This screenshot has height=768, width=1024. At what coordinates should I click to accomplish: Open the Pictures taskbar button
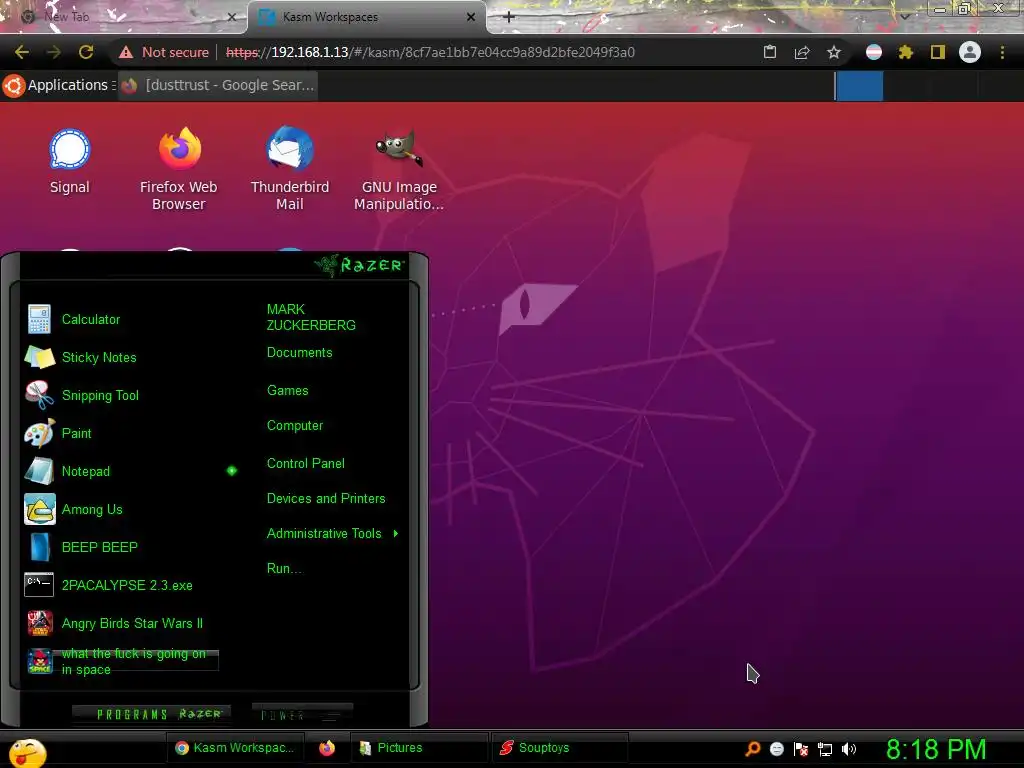(x=418, y=748)
